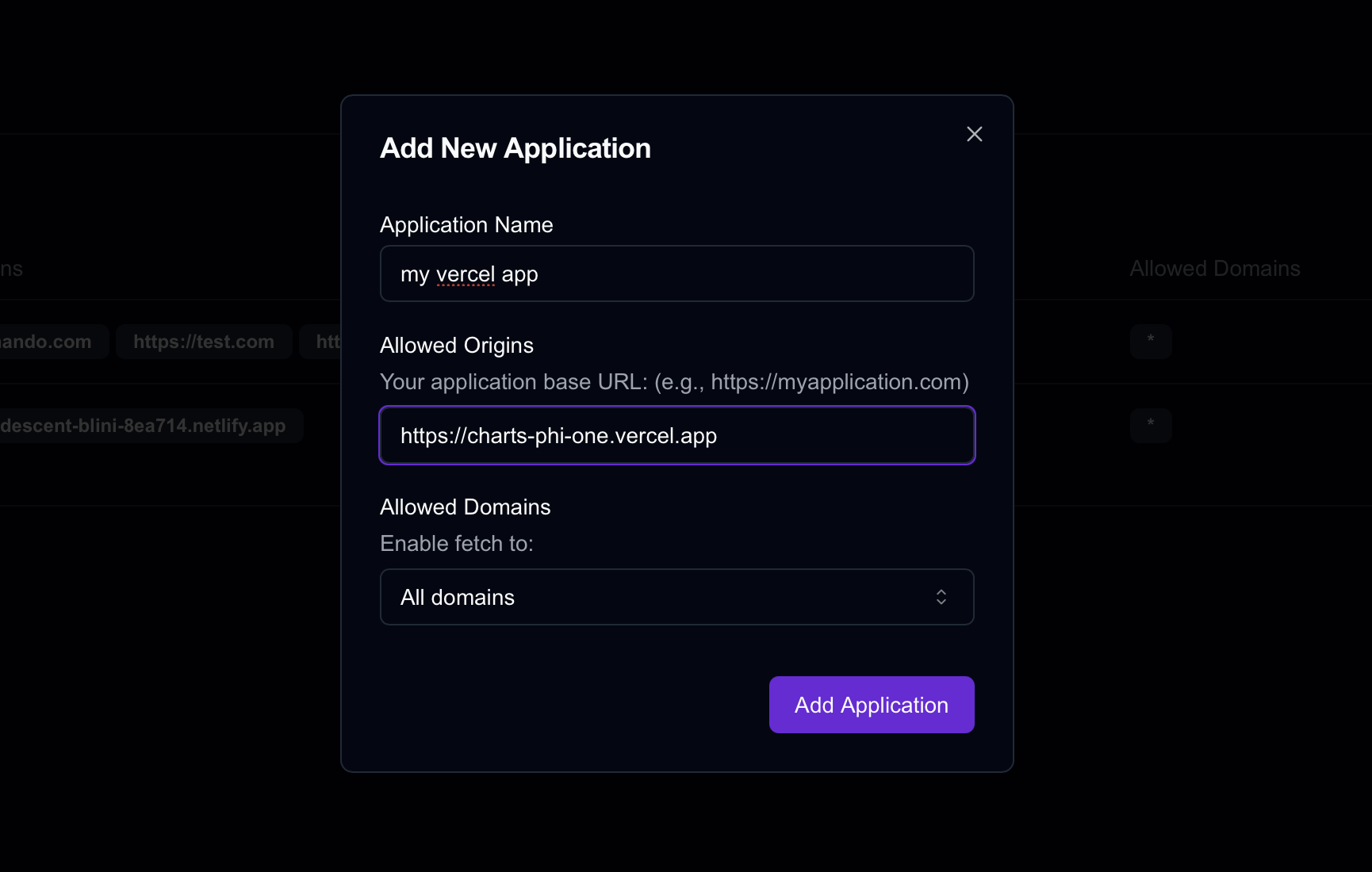Focus the Application Name text field

coord(677,273)
